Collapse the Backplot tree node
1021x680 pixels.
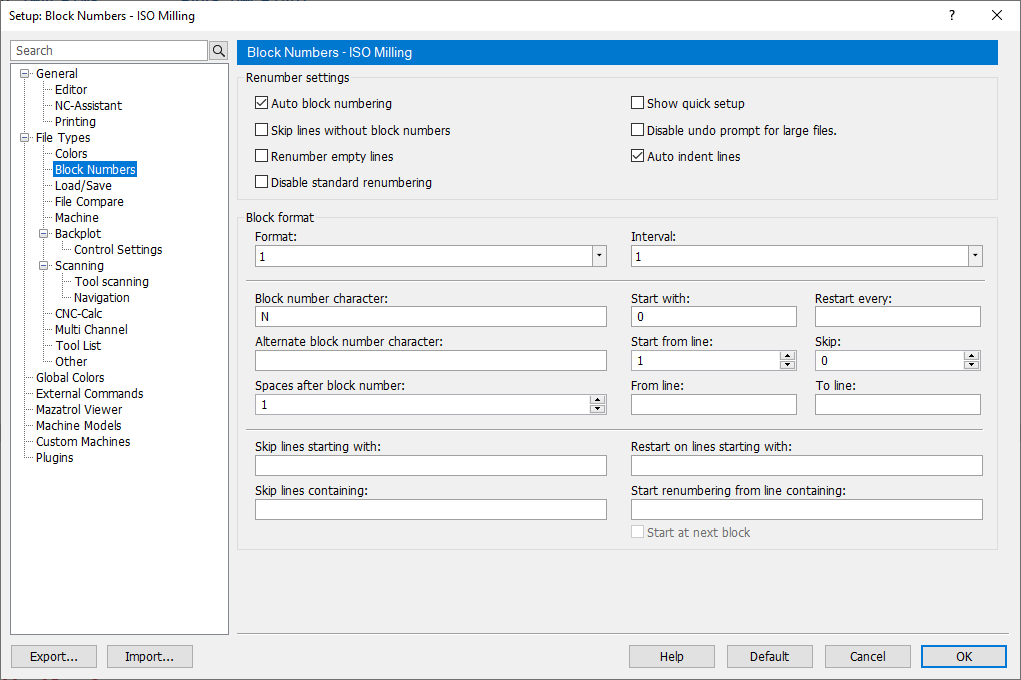click(44, 233)
